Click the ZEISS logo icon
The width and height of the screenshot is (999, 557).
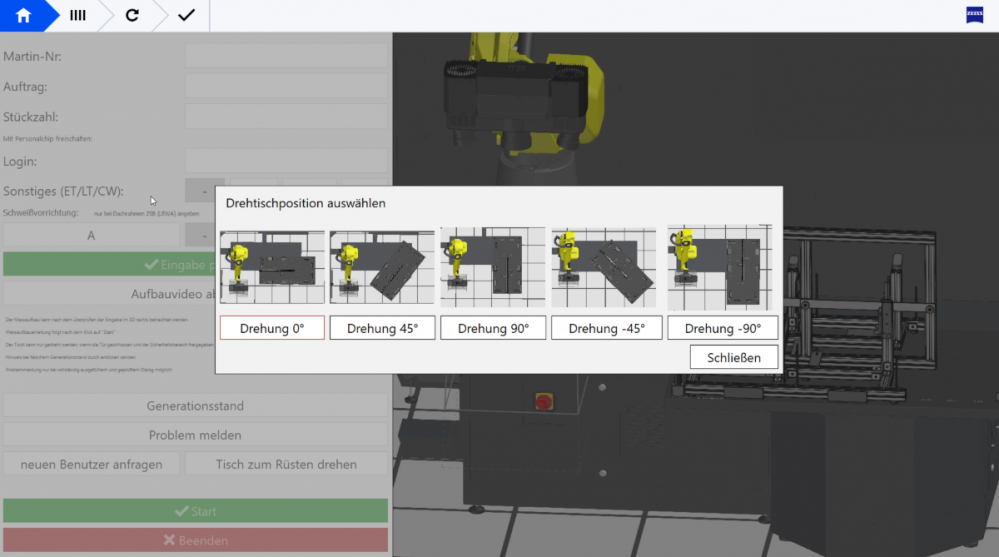[x=974, y=15]
